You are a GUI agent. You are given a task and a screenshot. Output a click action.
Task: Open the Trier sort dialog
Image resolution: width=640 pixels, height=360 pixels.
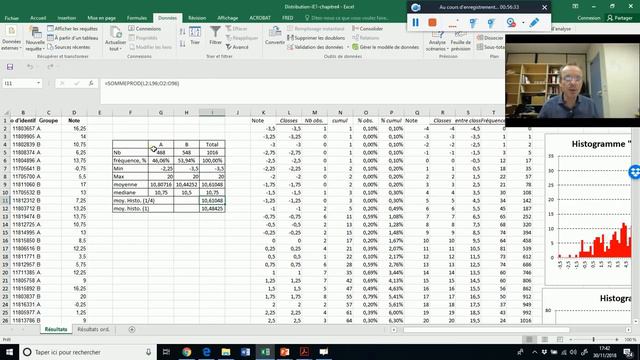(x=195, y=35)
